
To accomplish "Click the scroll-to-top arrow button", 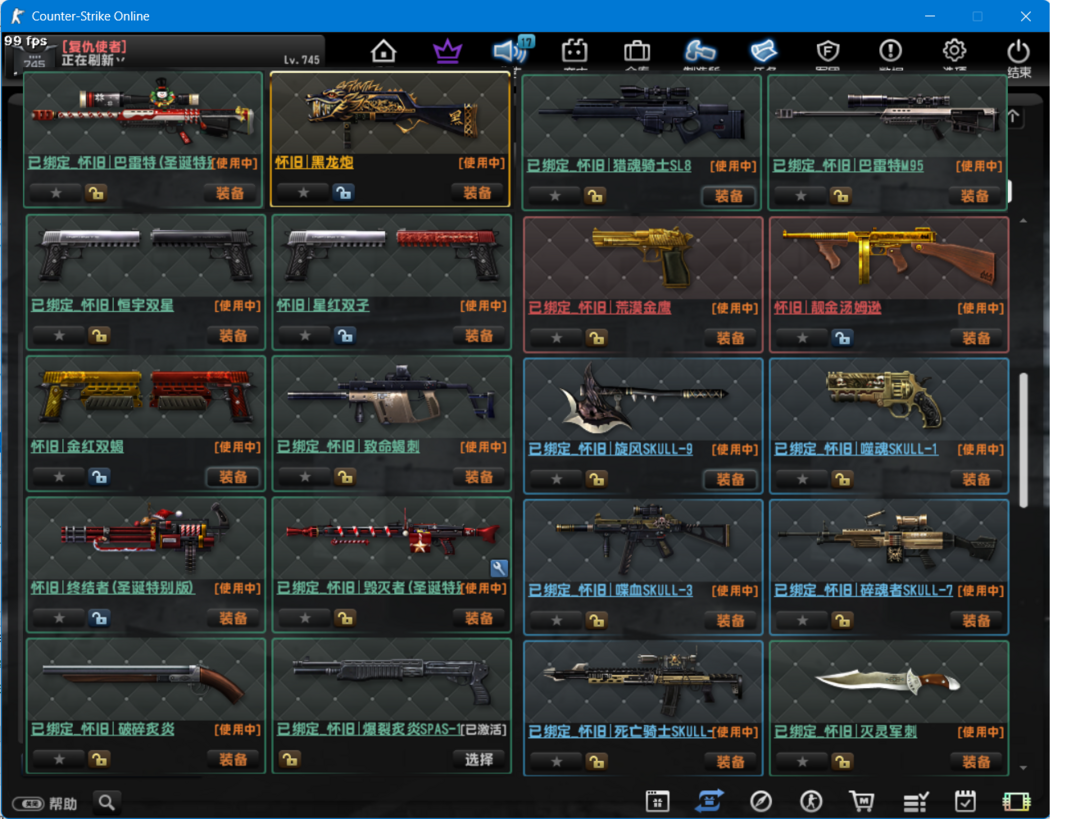I will pyautogui.click(x=1014, y=117).
